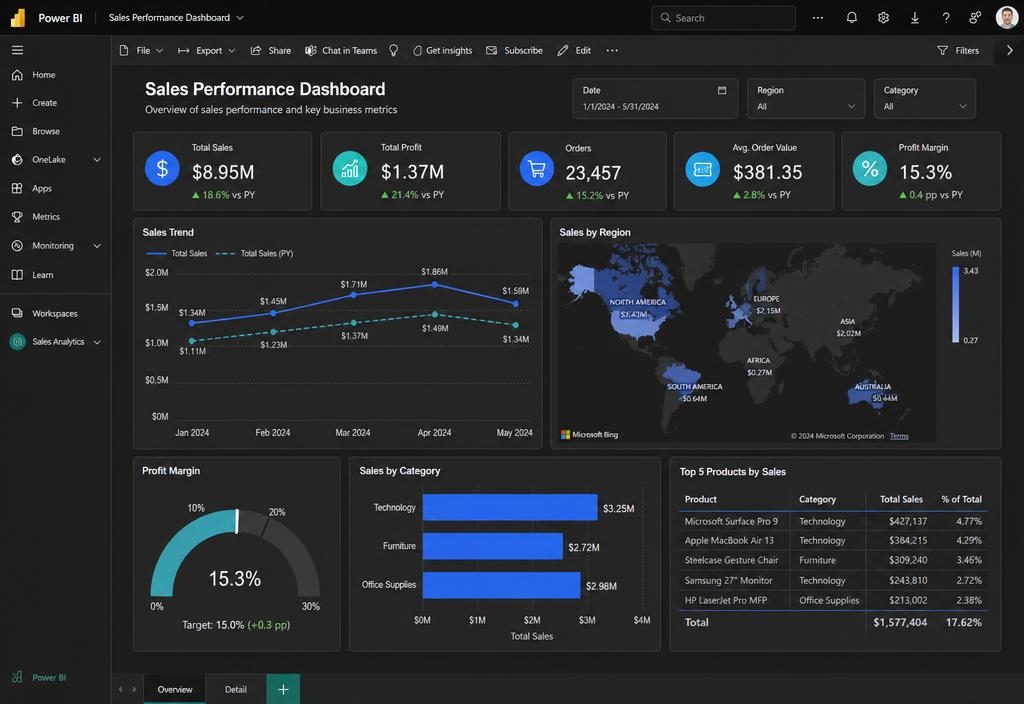This screenshot has width=1024, height=704.
Task: Select the Steelcase Gesture Chair row
Action: coord(833,560)
